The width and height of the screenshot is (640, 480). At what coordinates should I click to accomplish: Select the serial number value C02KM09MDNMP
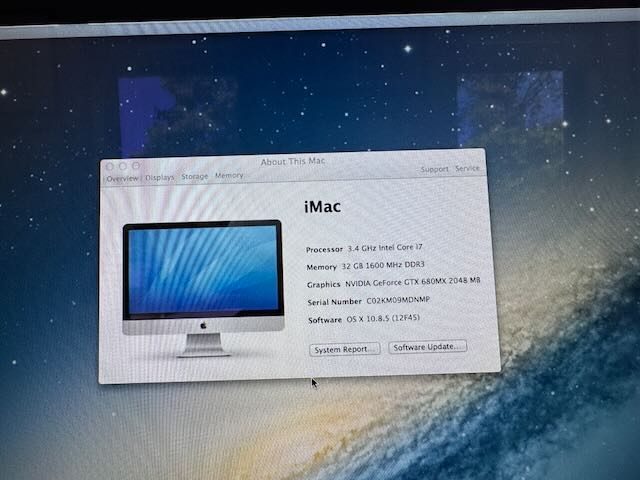click(398, 300)
